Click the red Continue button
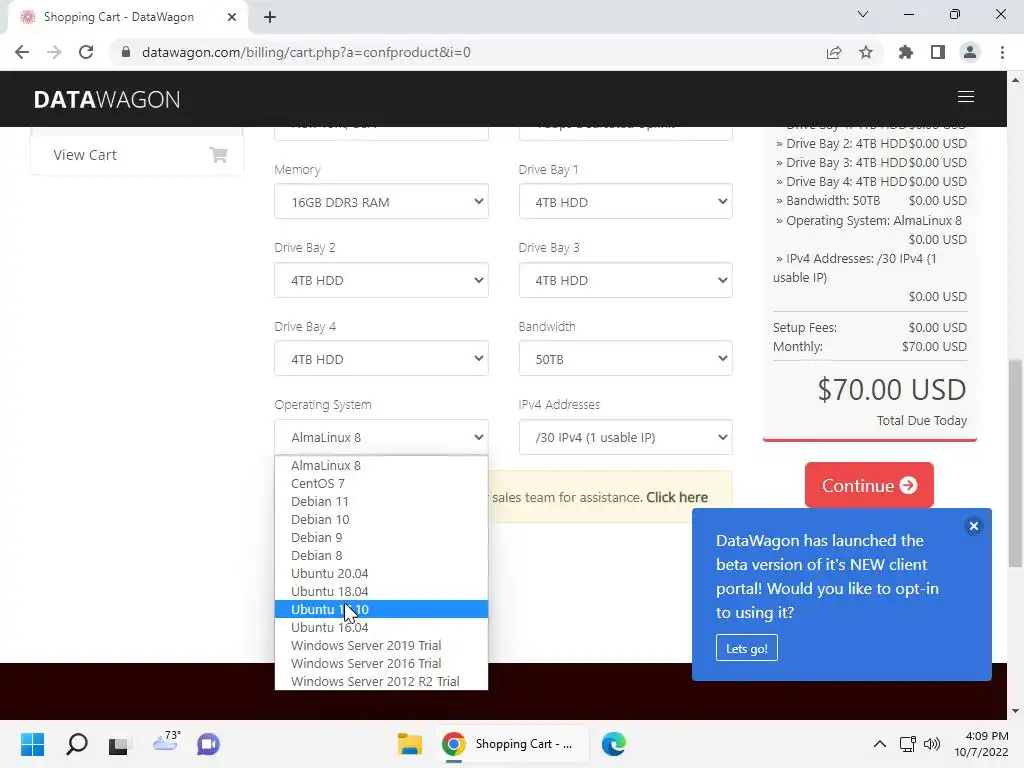This screenshot has height=768, width=1024. coord(869,485)
